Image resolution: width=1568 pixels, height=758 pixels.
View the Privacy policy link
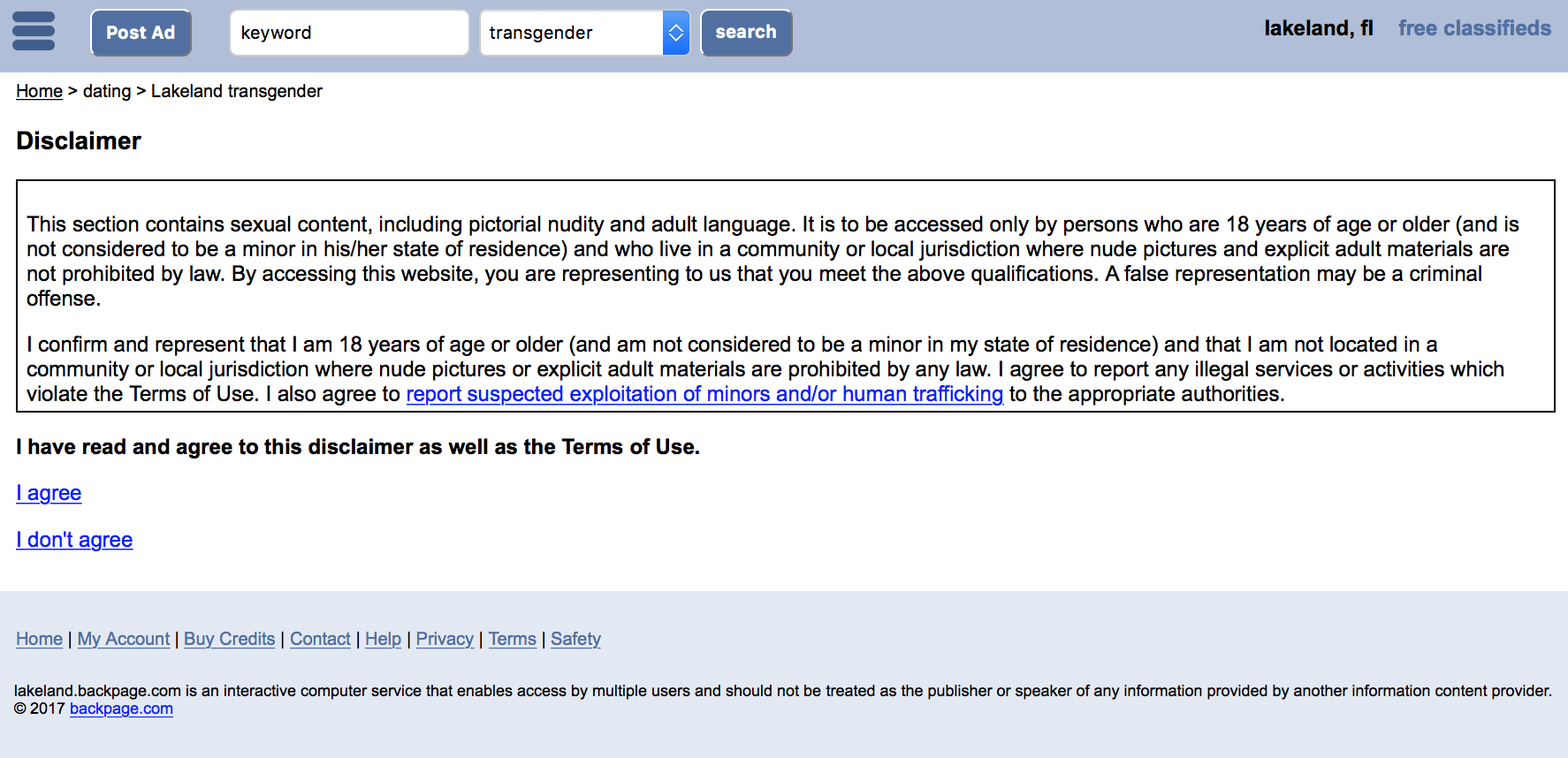[x=445, y=639]
